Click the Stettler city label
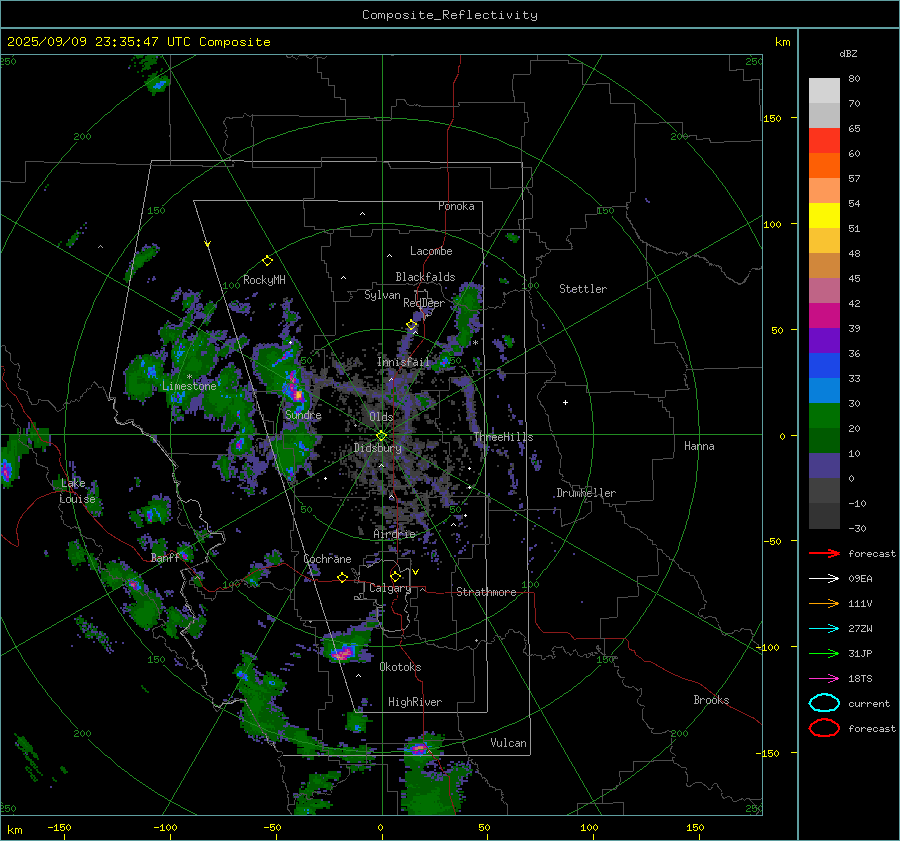 (583, 289)
